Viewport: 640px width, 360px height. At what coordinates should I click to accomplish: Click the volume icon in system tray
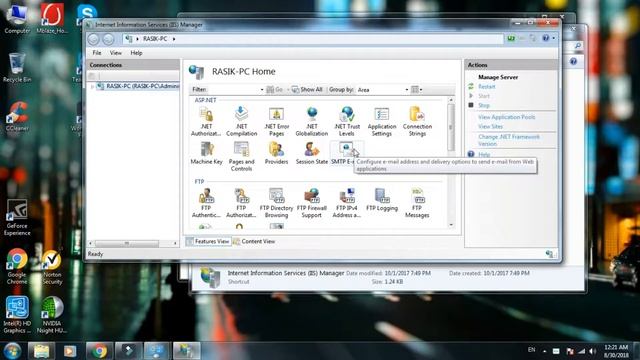(x=593, y=351)
